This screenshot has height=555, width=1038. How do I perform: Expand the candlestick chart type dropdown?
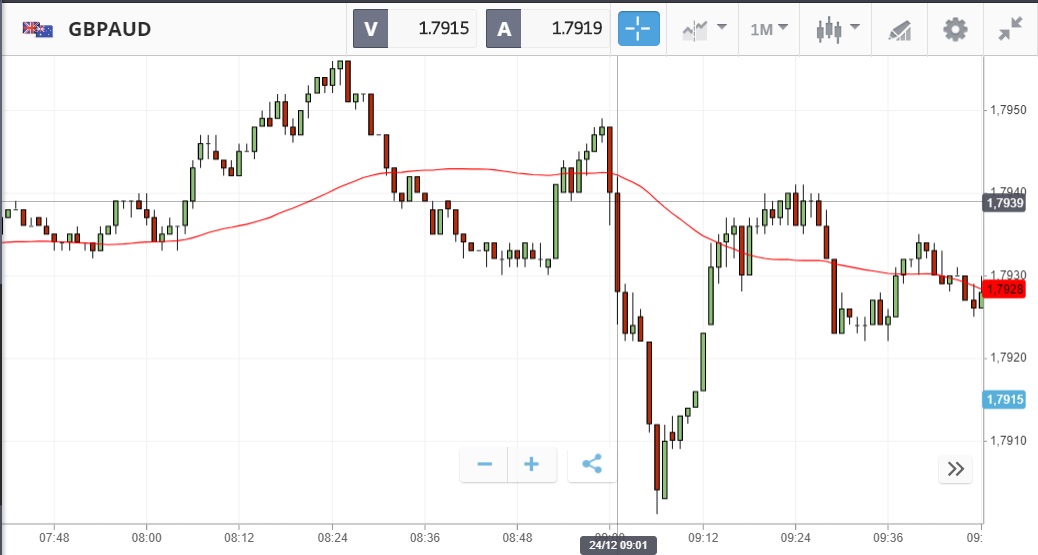point(837,29)
